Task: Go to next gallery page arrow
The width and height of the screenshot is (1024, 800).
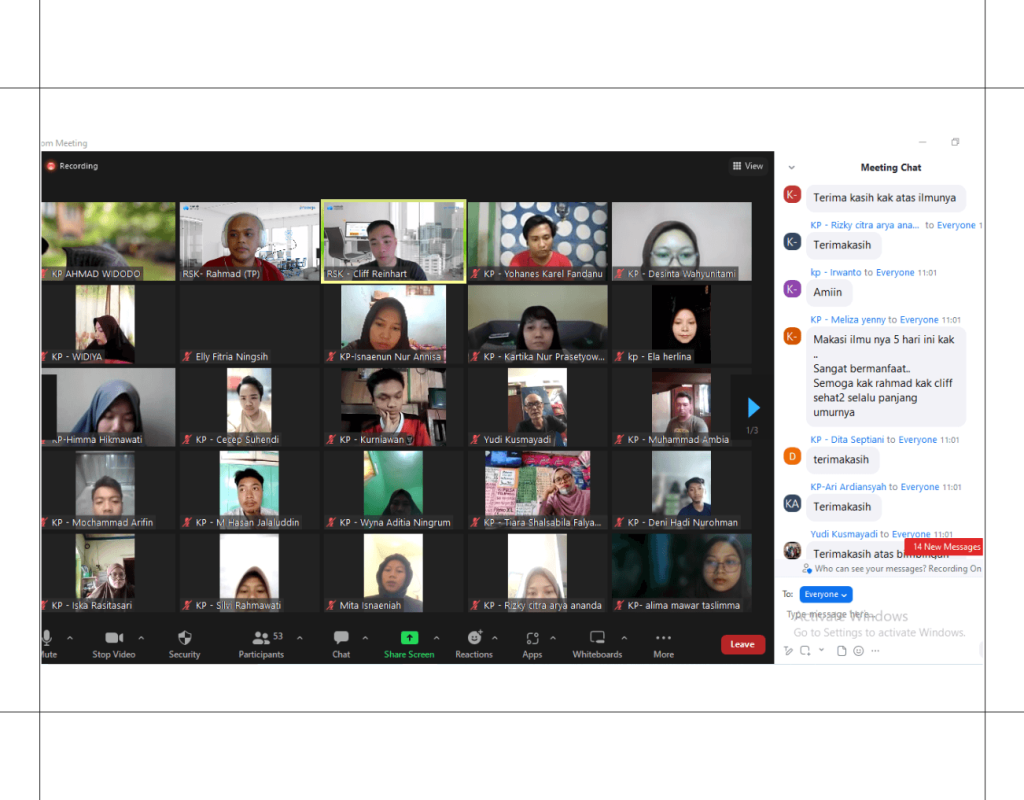Action: [754, 407]
